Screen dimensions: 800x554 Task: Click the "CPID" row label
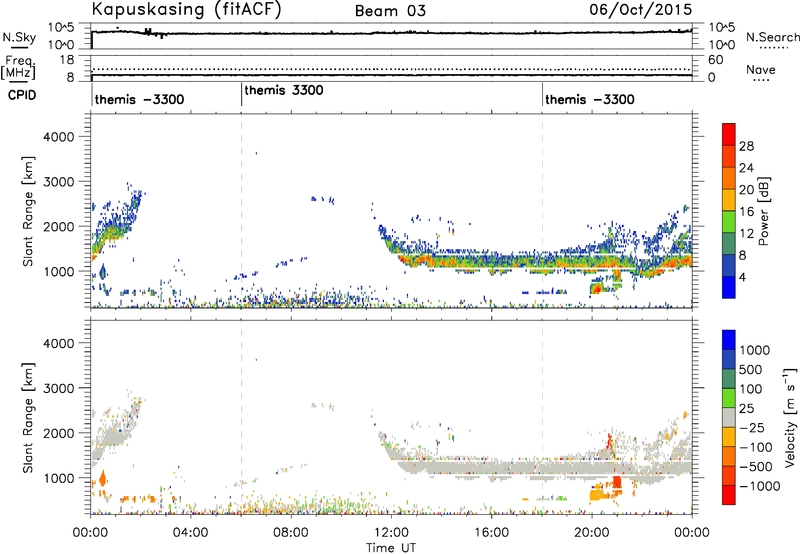[x=22, y=95]
